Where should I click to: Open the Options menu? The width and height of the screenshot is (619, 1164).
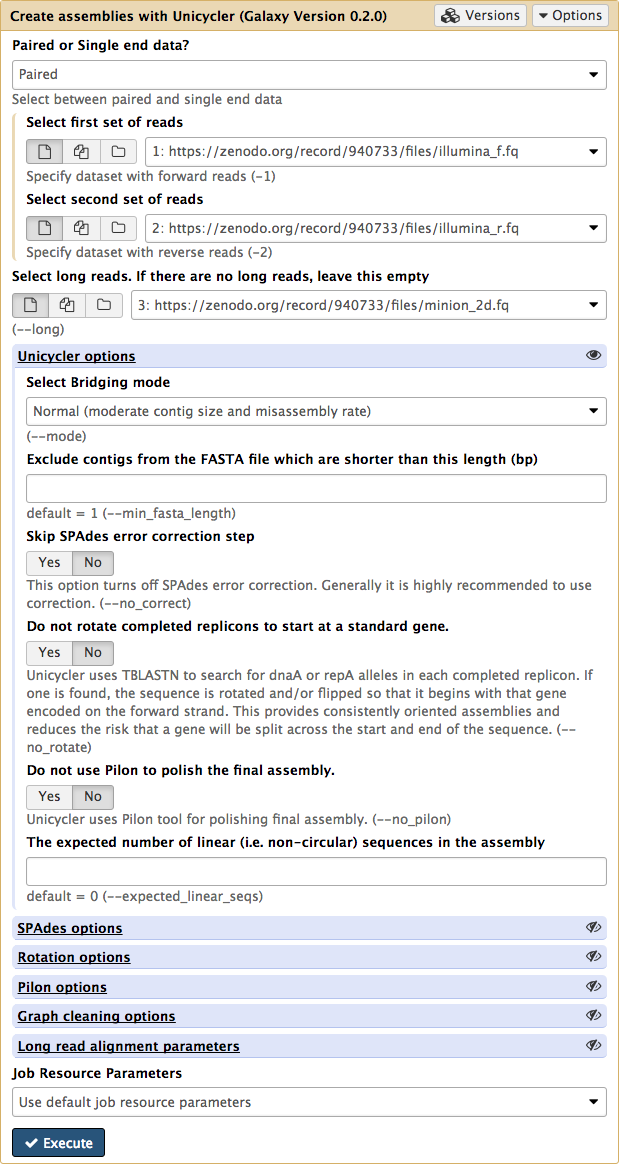[570, 15]
